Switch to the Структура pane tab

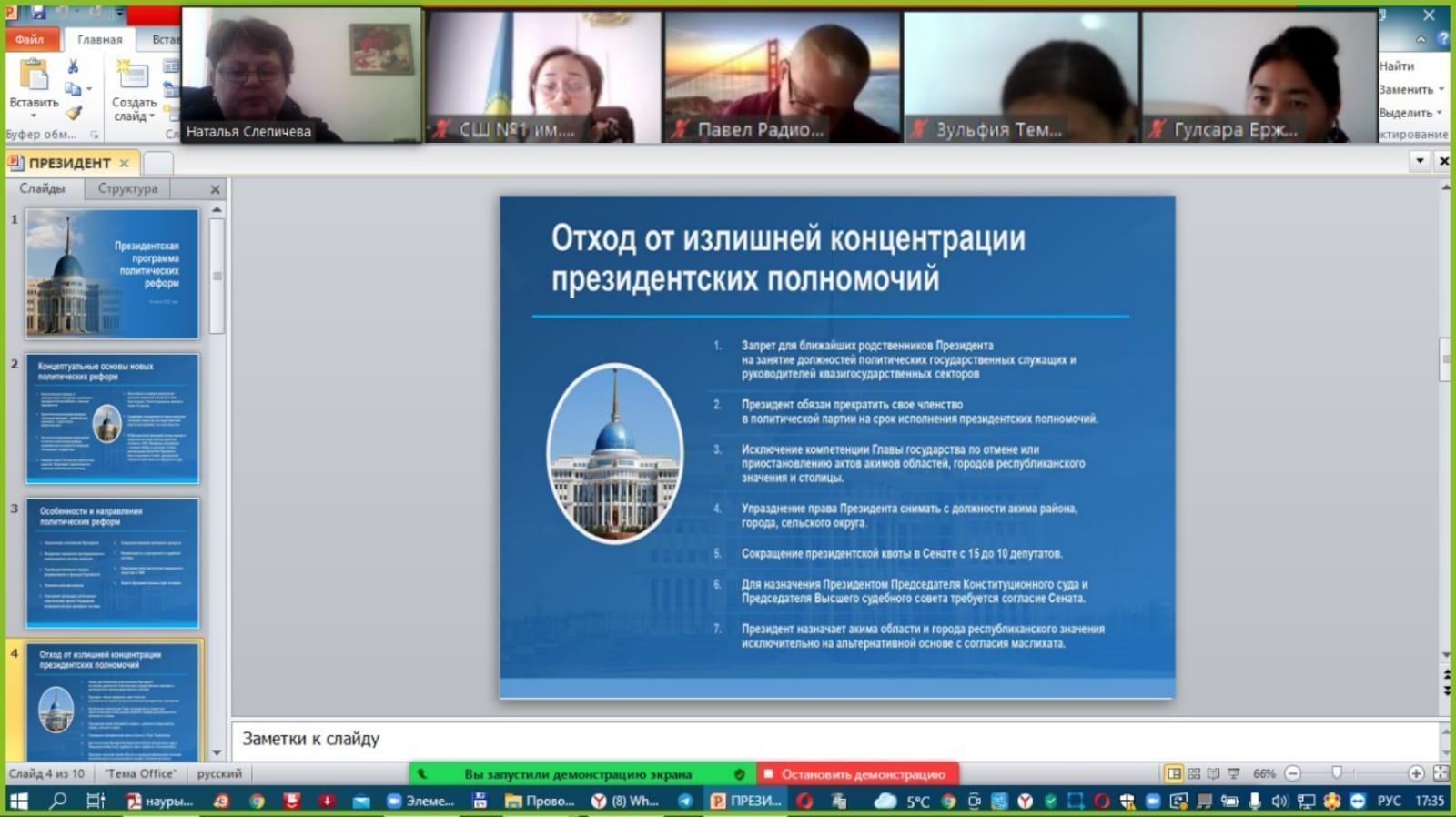point(127,188)
